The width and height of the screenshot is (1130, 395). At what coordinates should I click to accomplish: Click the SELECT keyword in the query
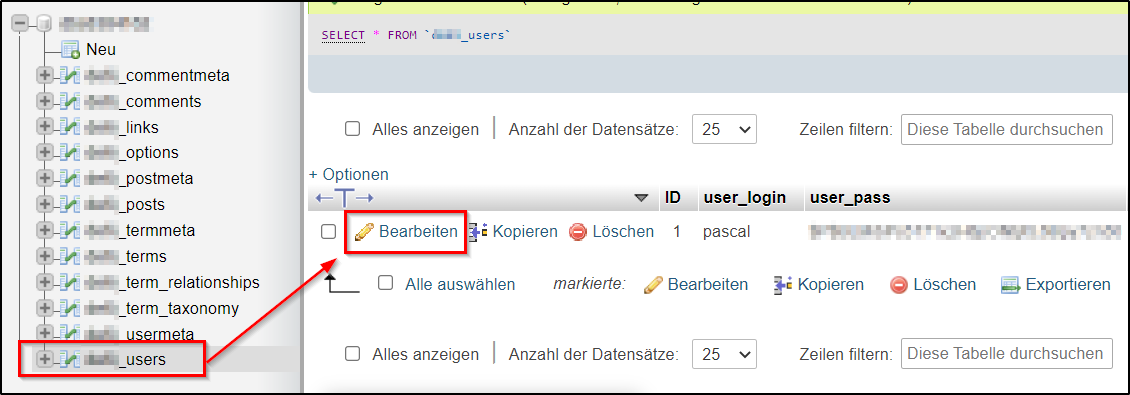(x=343, y=35)
